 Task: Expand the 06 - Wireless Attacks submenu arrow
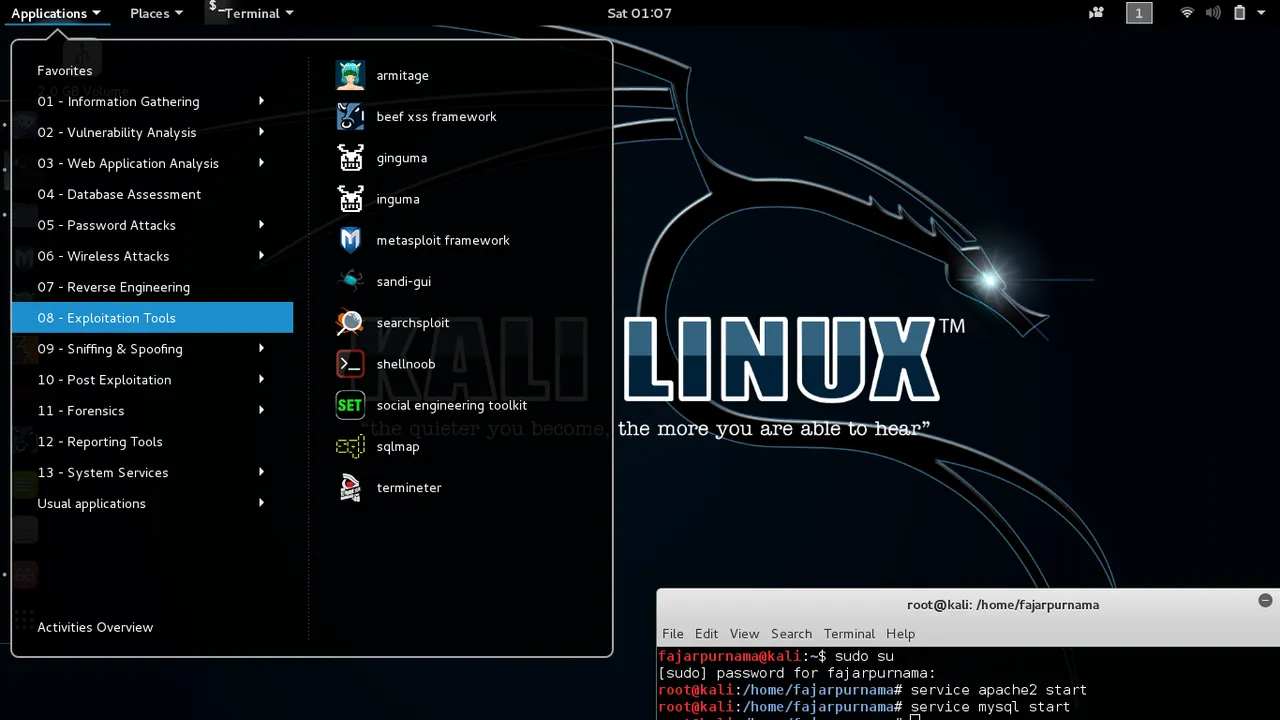[261, 256]
